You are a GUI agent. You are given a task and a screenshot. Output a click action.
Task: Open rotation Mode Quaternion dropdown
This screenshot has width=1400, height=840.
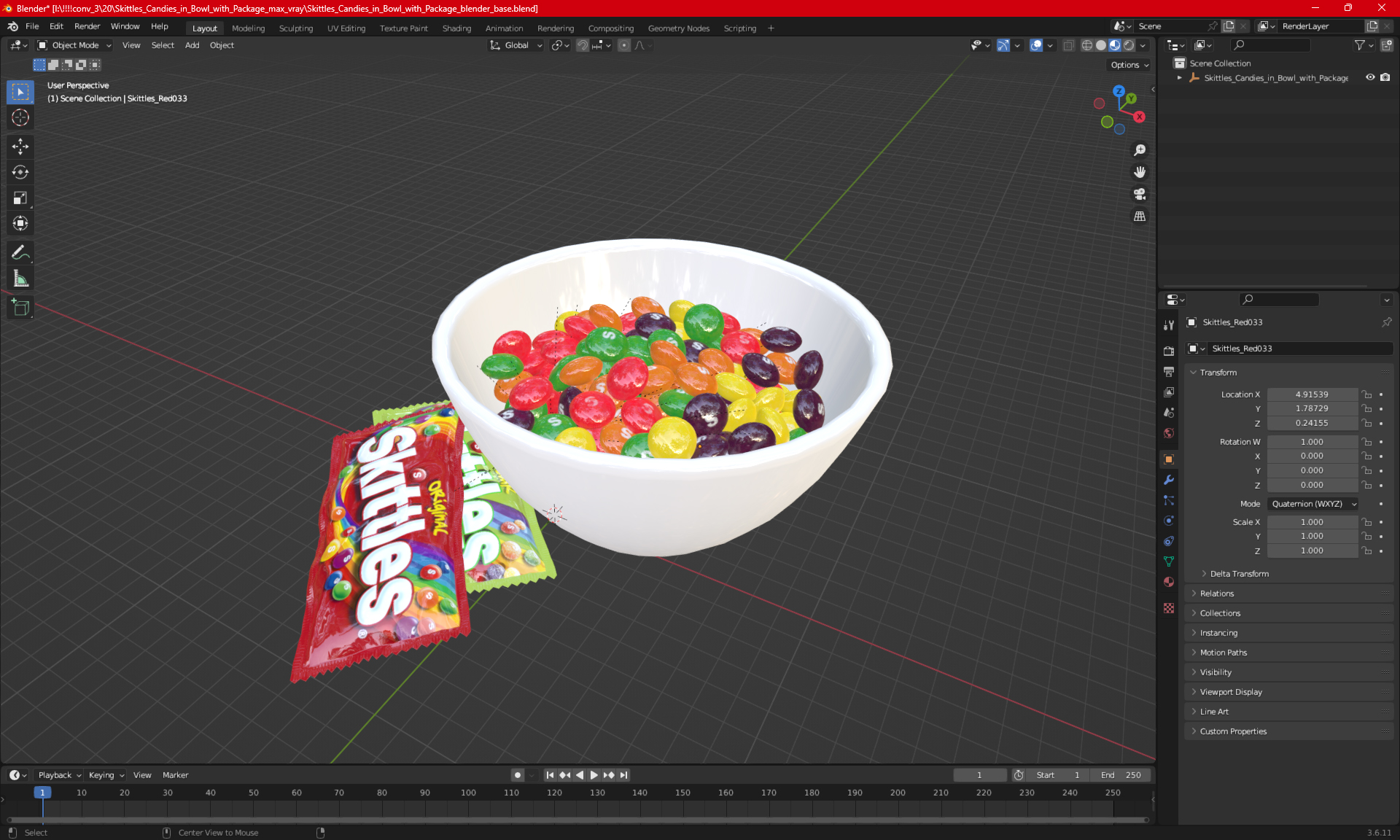pyautogui.click(x=1312, y=504)
